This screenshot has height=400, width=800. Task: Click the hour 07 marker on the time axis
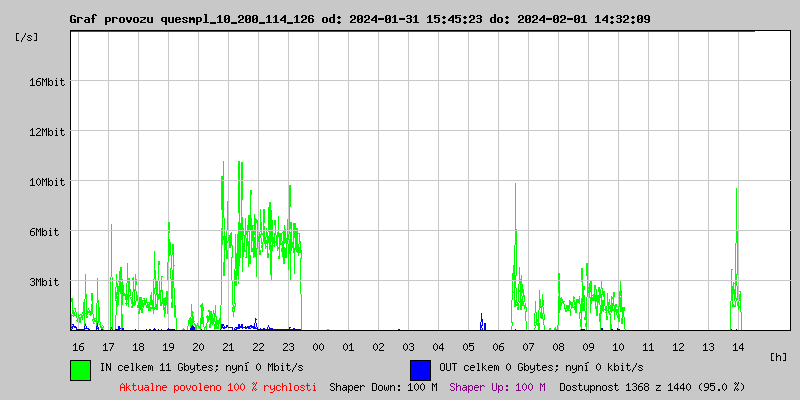click(528, 347)
